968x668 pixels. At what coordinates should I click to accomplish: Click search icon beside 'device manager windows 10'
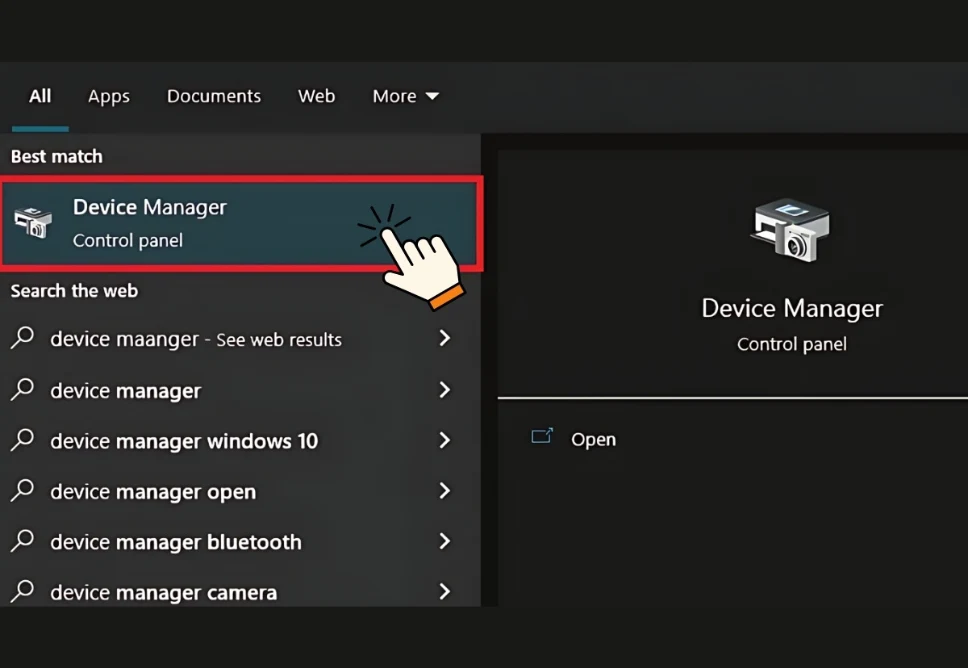tap(23, 440)
